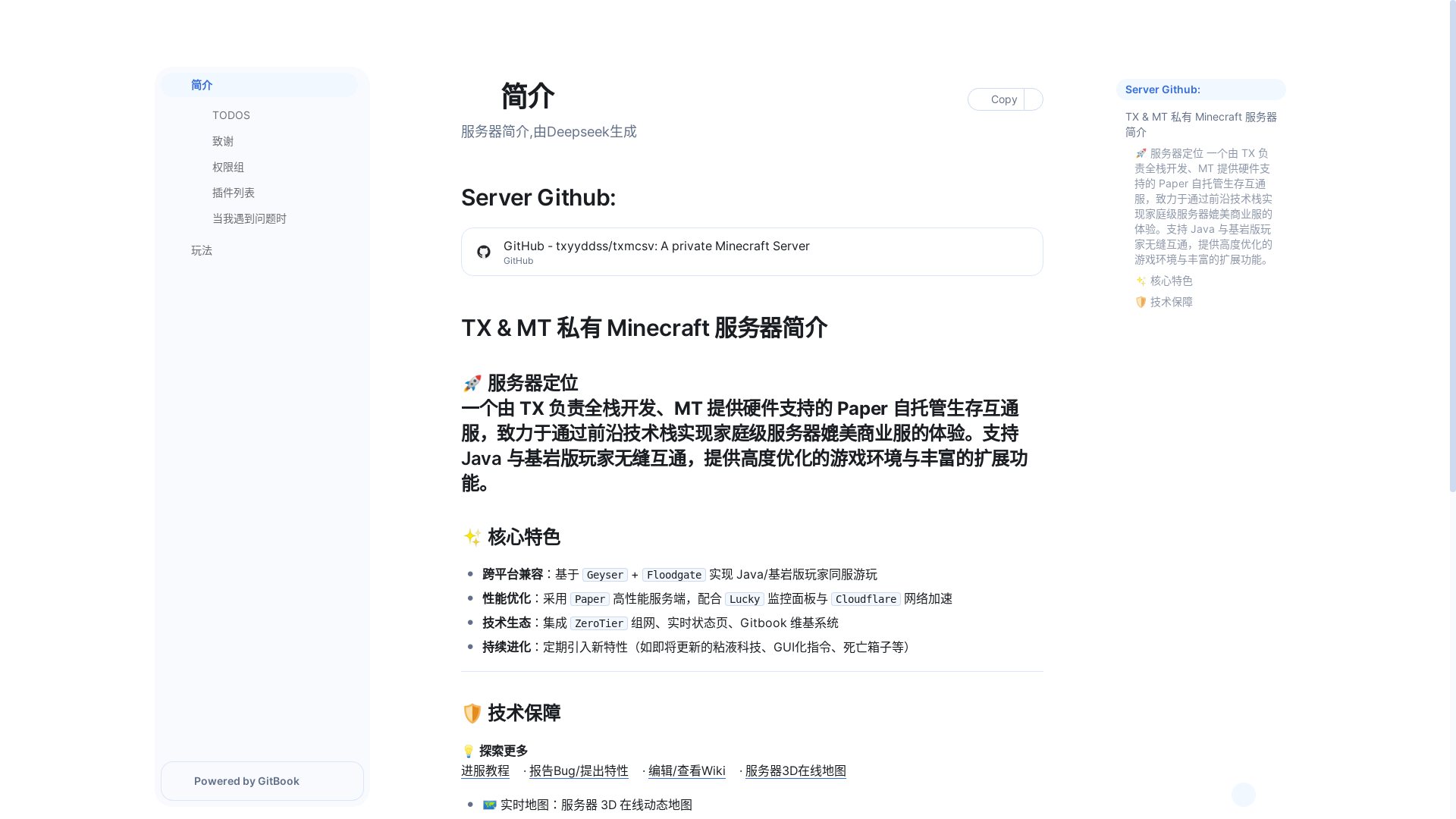Open the dropdown arrow next to Copy

1034,99
